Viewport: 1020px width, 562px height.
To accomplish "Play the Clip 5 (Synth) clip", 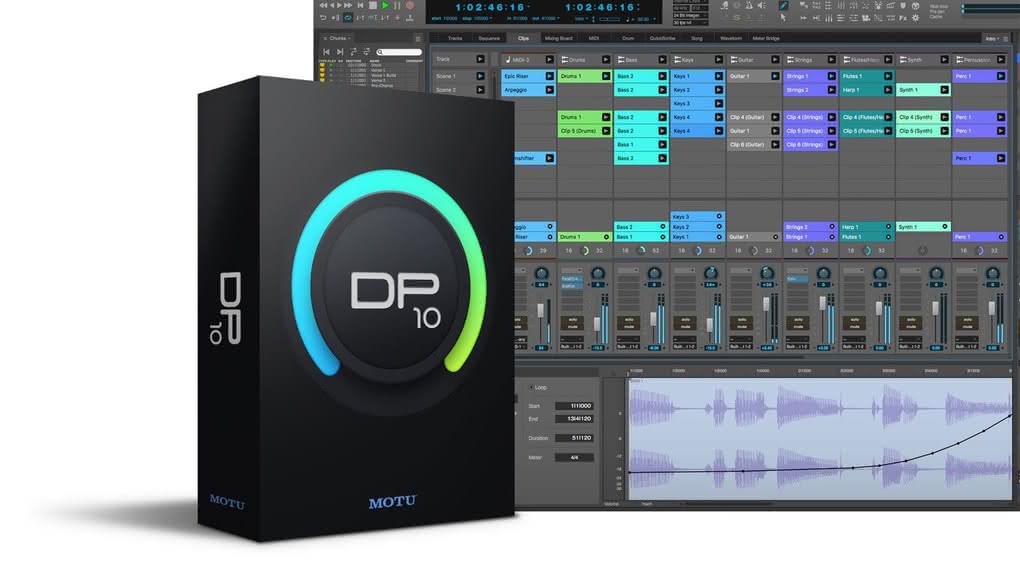I will pyautogui.click(x=944, y=131).
